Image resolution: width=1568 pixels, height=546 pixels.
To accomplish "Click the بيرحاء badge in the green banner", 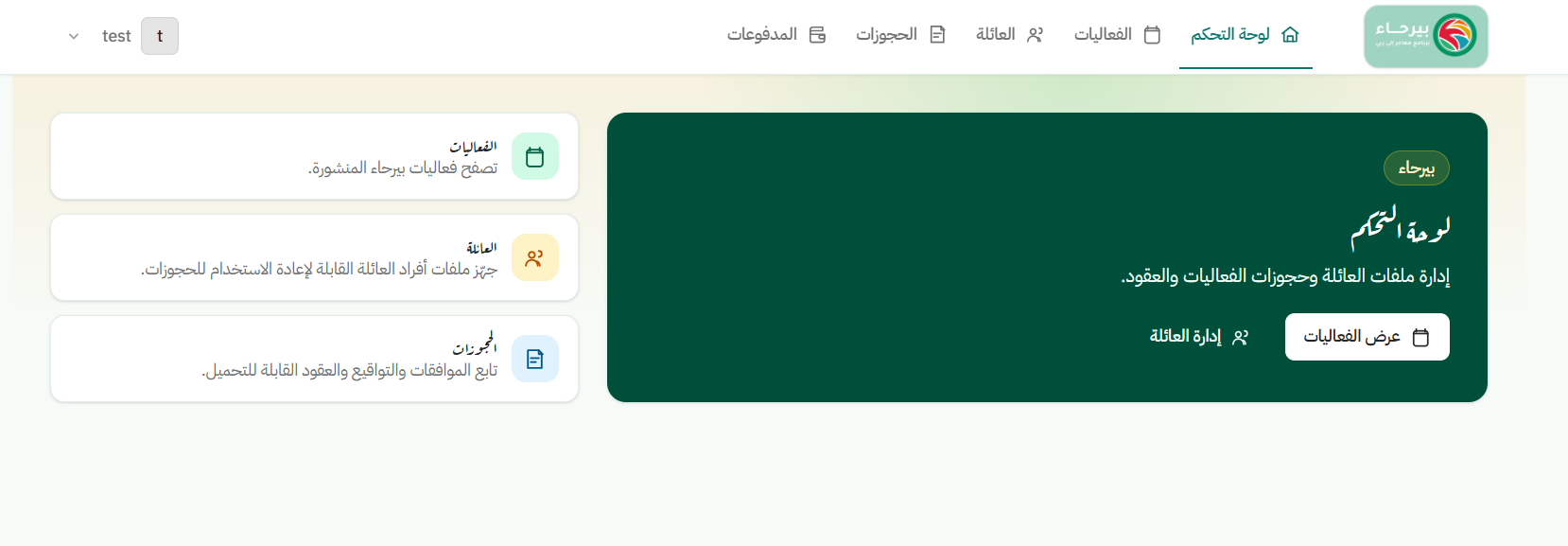I will pos(1417,168).
